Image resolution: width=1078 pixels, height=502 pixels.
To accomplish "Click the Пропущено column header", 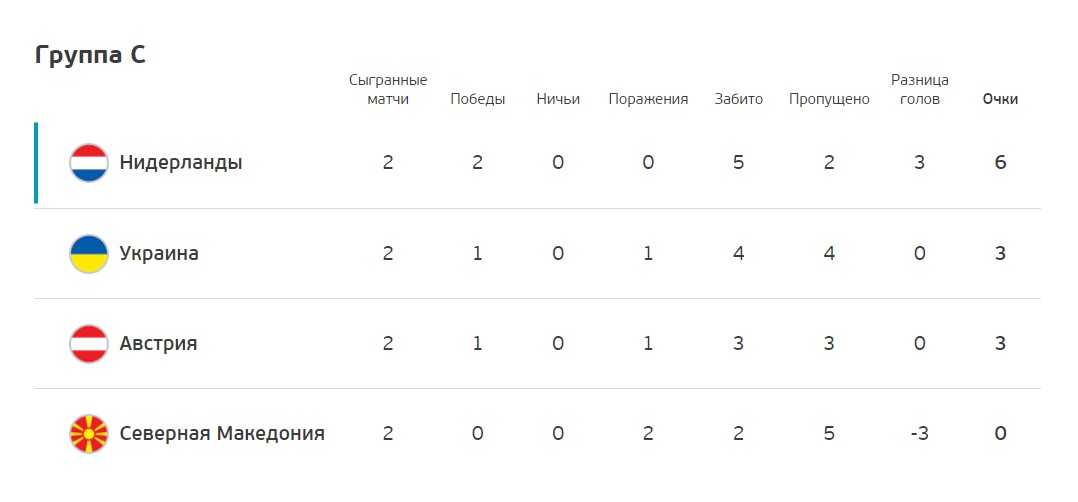I will [829, 100].
